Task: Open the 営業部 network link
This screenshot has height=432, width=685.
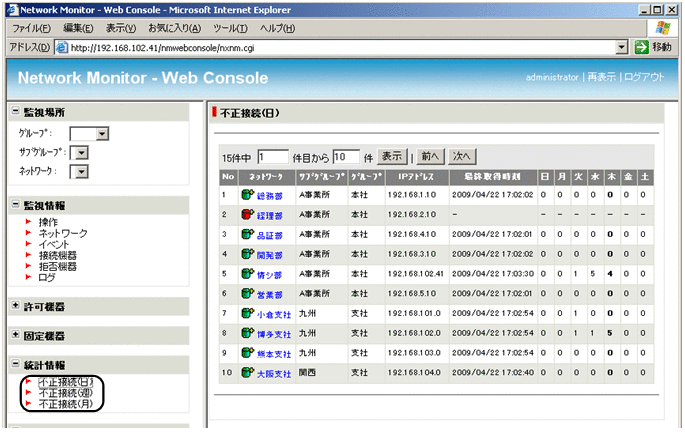Action: [x=269, y=295]
